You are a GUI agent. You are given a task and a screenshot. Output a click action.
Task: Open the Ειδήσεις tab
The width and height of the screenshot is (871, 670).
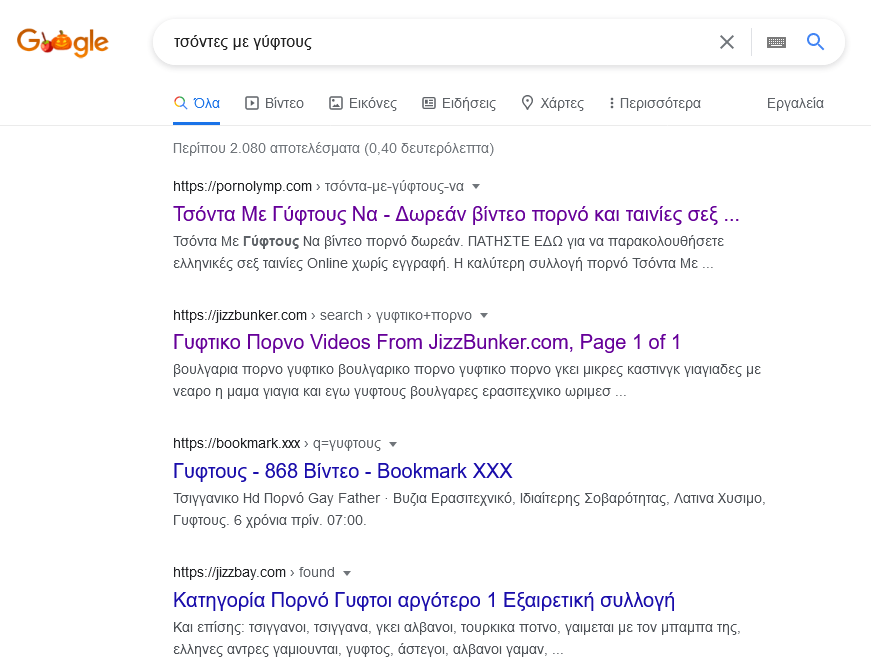coord(459,103)
